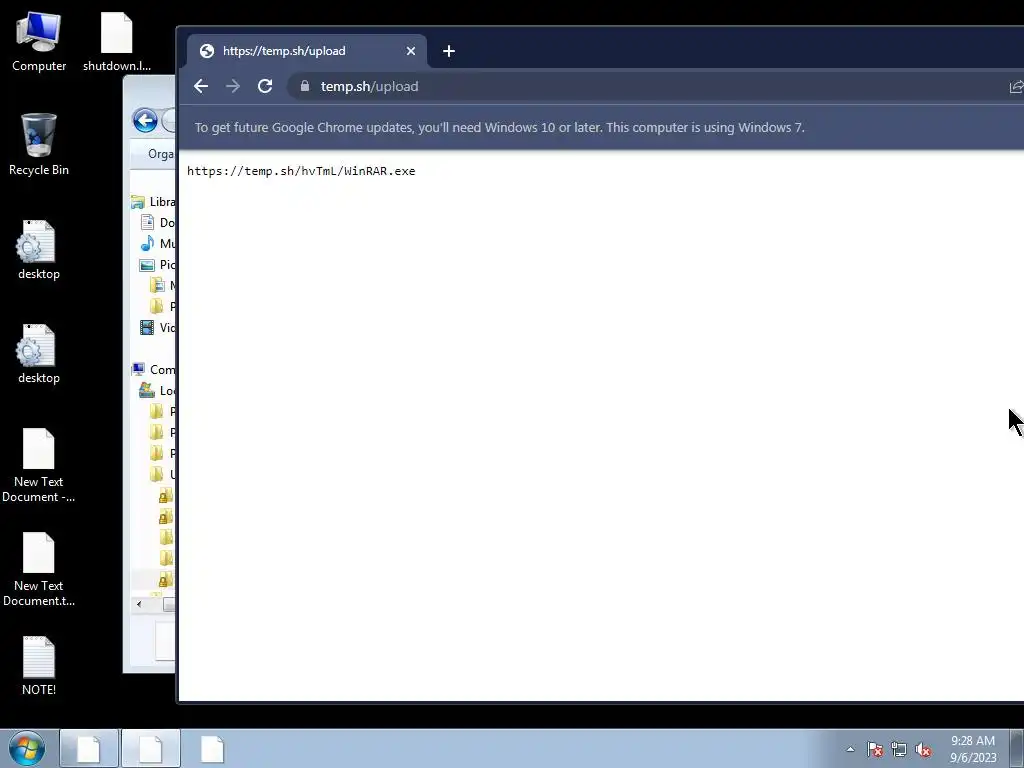Select New Text Document.txt icon
The image size is (1024, 768).
click(x=39, y=569)
